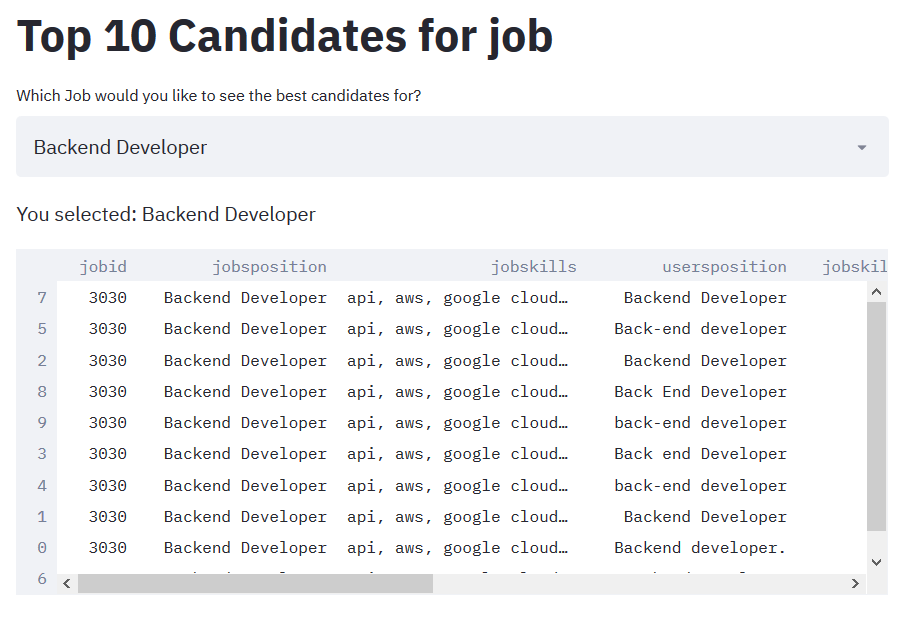Sort by the jobsposition column header
This screenshot has height=620, width=906.
pos(269,266)
